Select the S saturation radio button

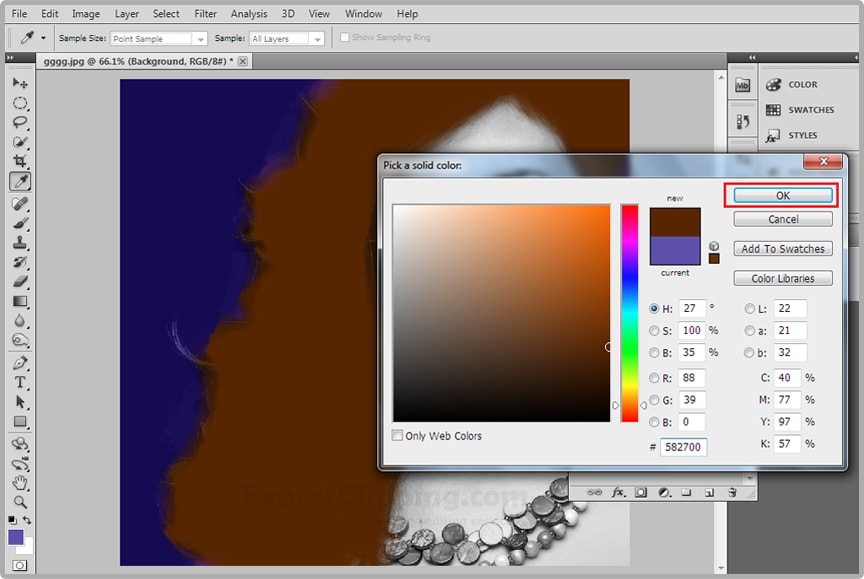(654, 330)
